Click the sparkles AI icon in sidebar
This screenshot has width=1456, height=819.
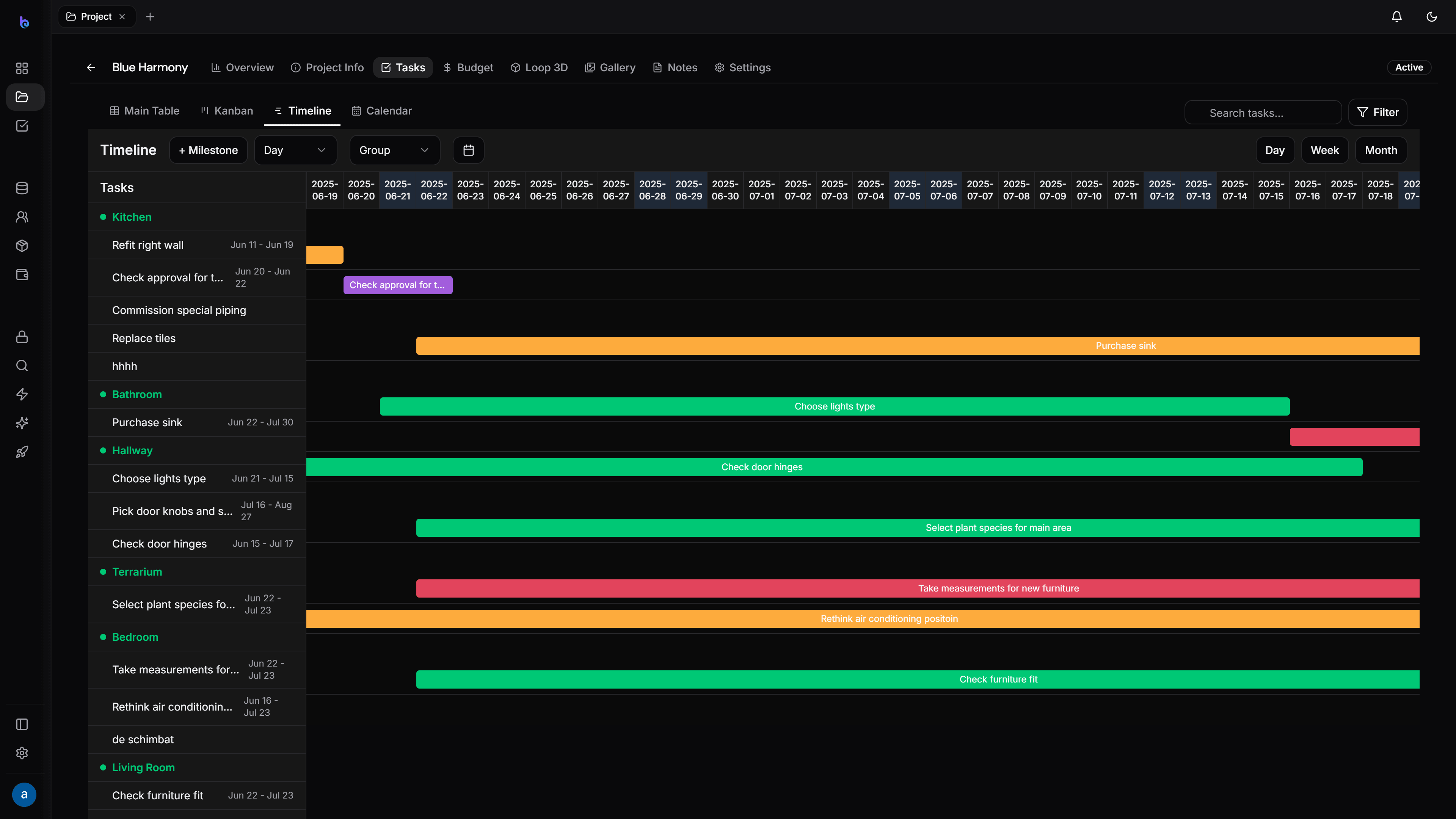pyautogui.click(x=22, y=424)
